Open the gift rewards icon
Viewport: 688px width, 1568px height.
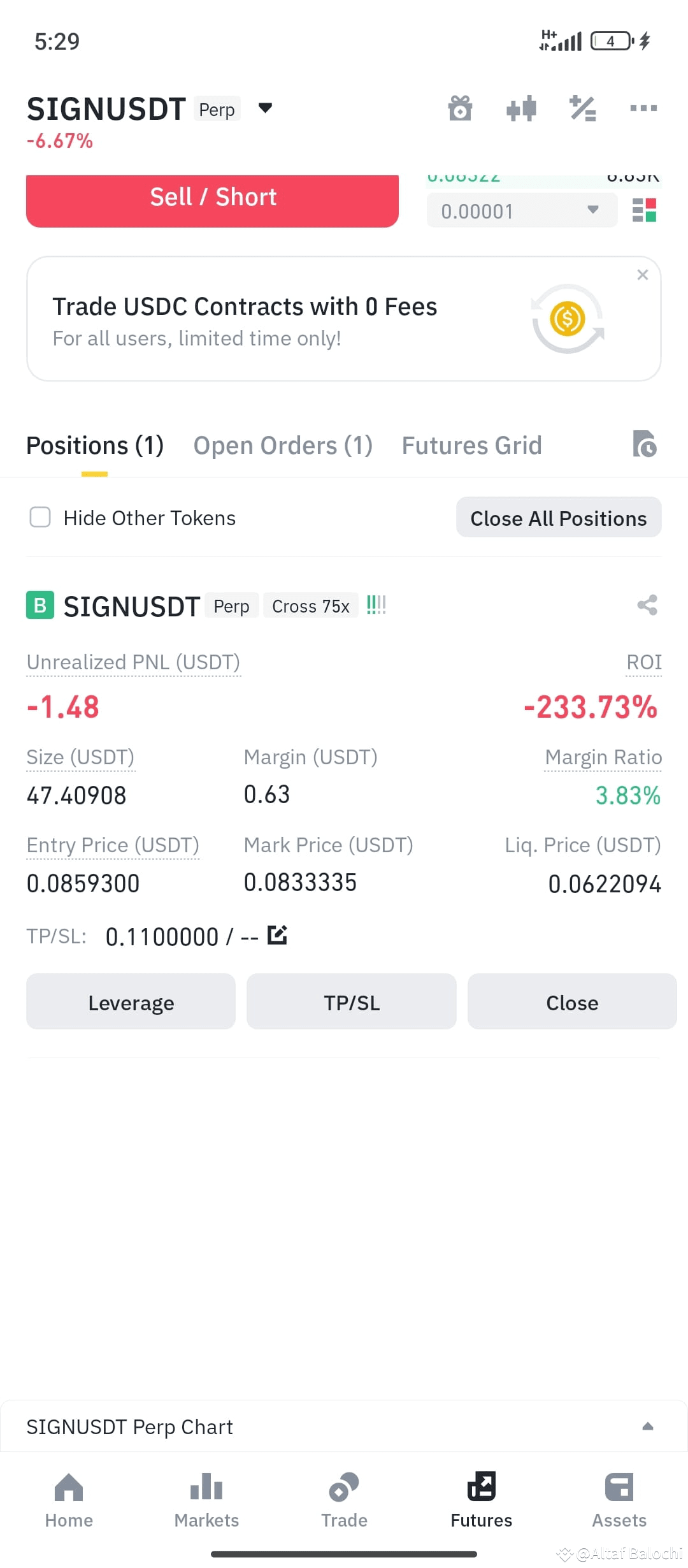click(460, 108)
